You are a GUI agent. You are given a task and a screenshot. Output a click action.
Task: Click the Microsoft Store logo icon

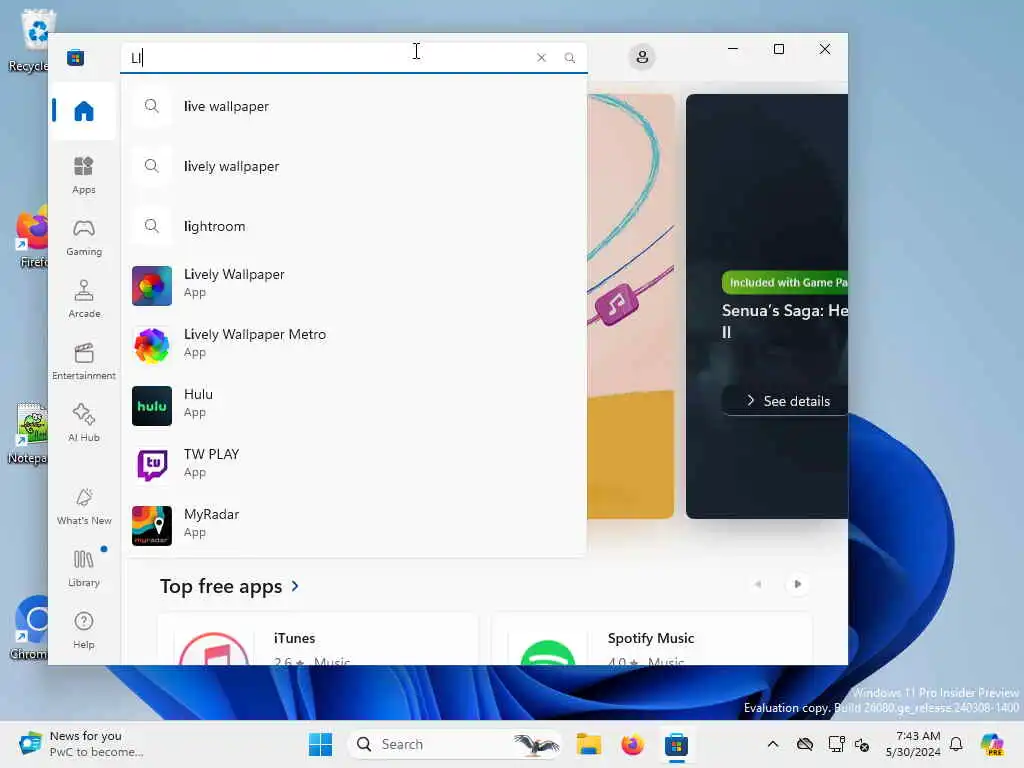click(x=75, y=57)
